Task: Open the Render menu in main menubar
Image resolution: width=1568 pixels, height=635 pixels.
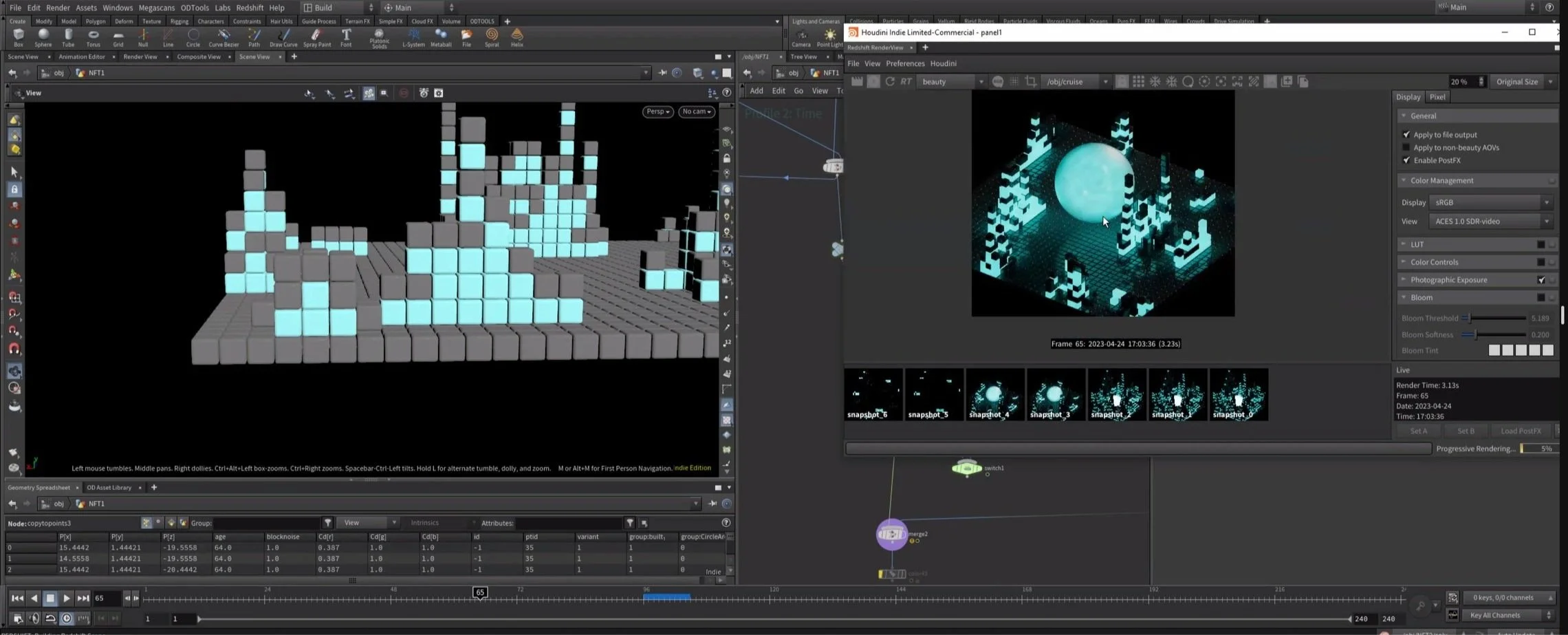Action: [58, 8]
